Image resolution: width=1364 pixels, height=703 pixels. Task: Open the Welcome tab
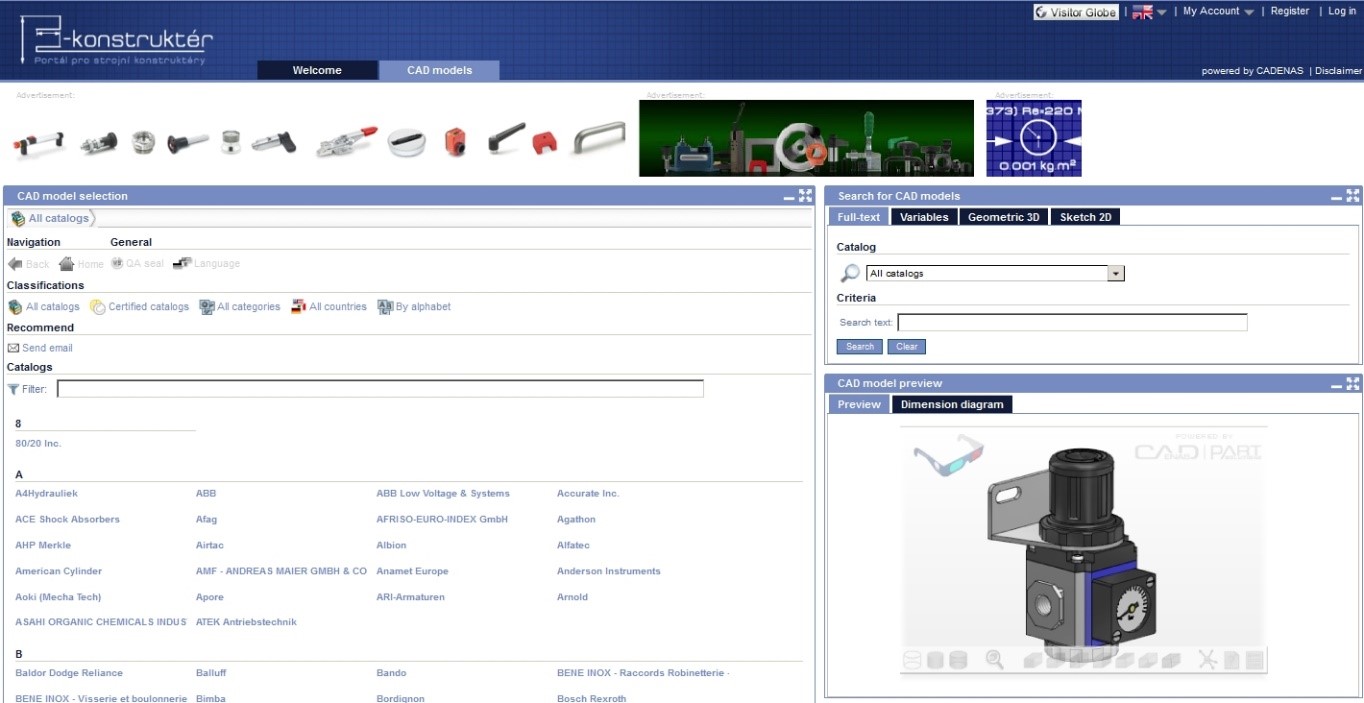pyautogui.click(x=317, y=70)
